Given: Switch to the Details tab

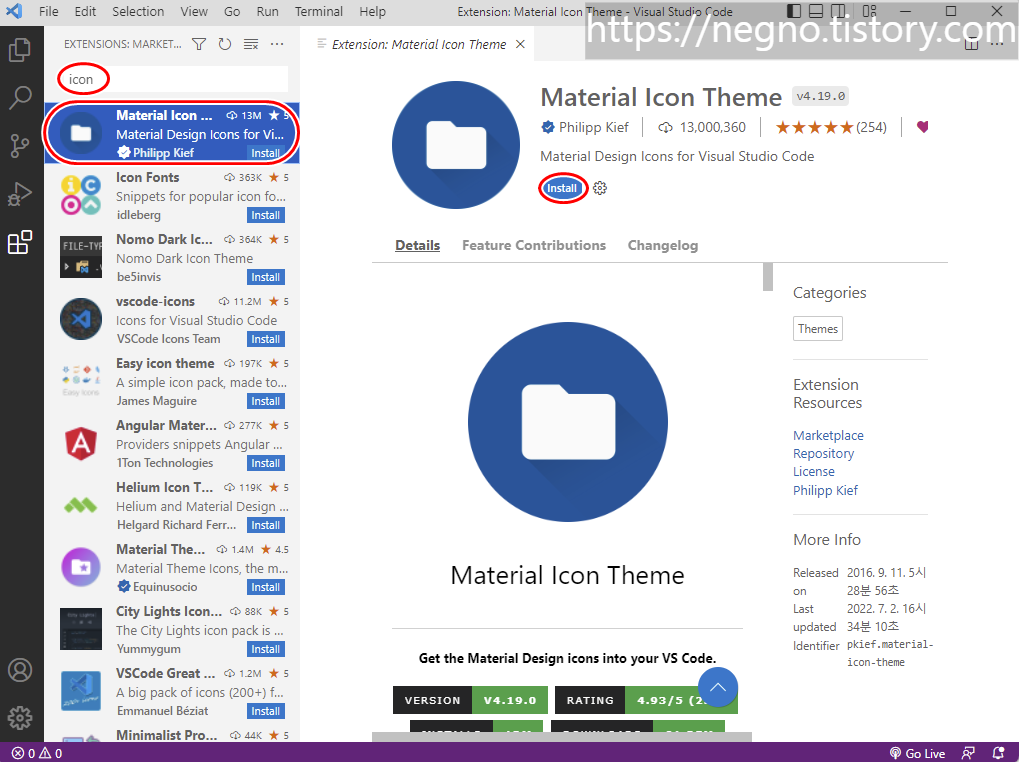Looking at the screenshot, I should tap(417, 246).
